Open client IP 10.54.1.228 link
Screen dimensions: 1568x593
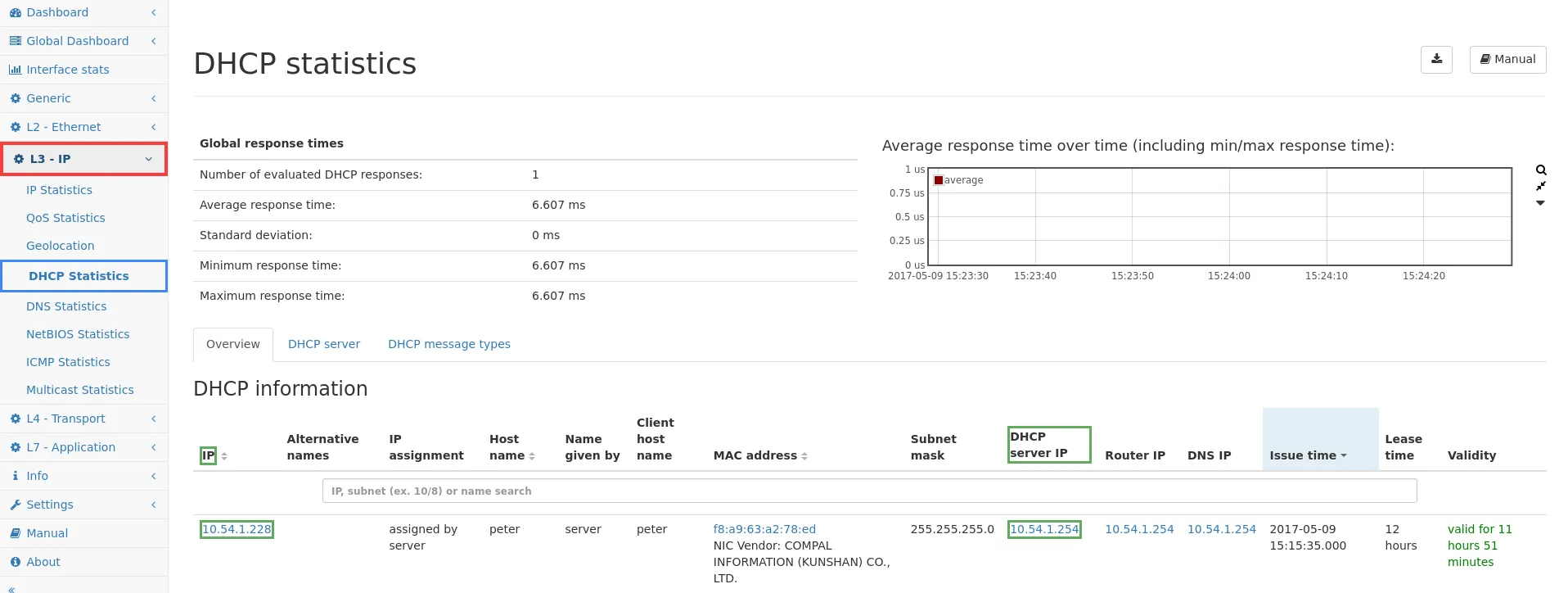237,529
